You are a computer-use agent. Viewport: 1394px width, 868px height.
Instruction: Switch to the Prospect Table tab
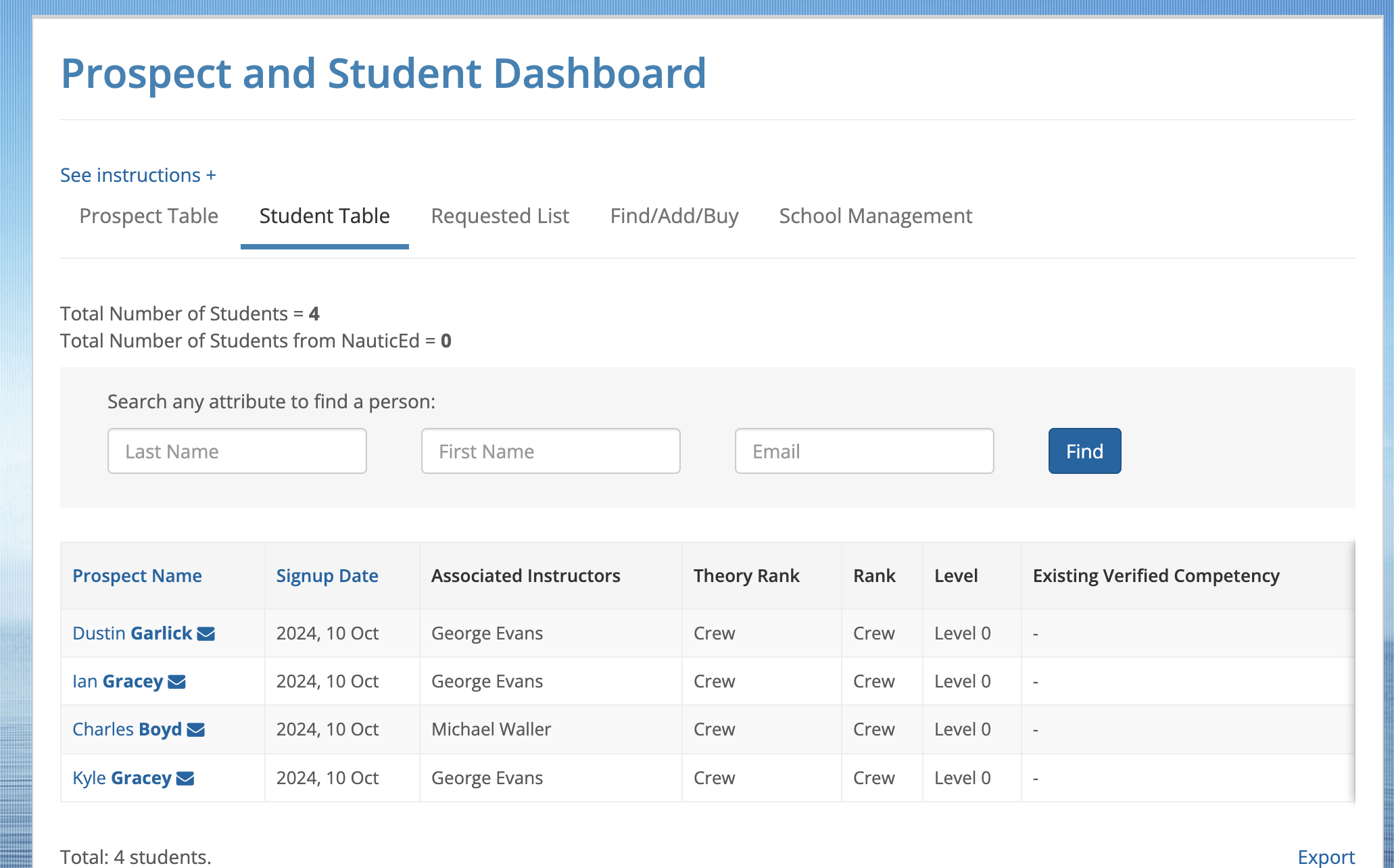click(x=149, y=216)
